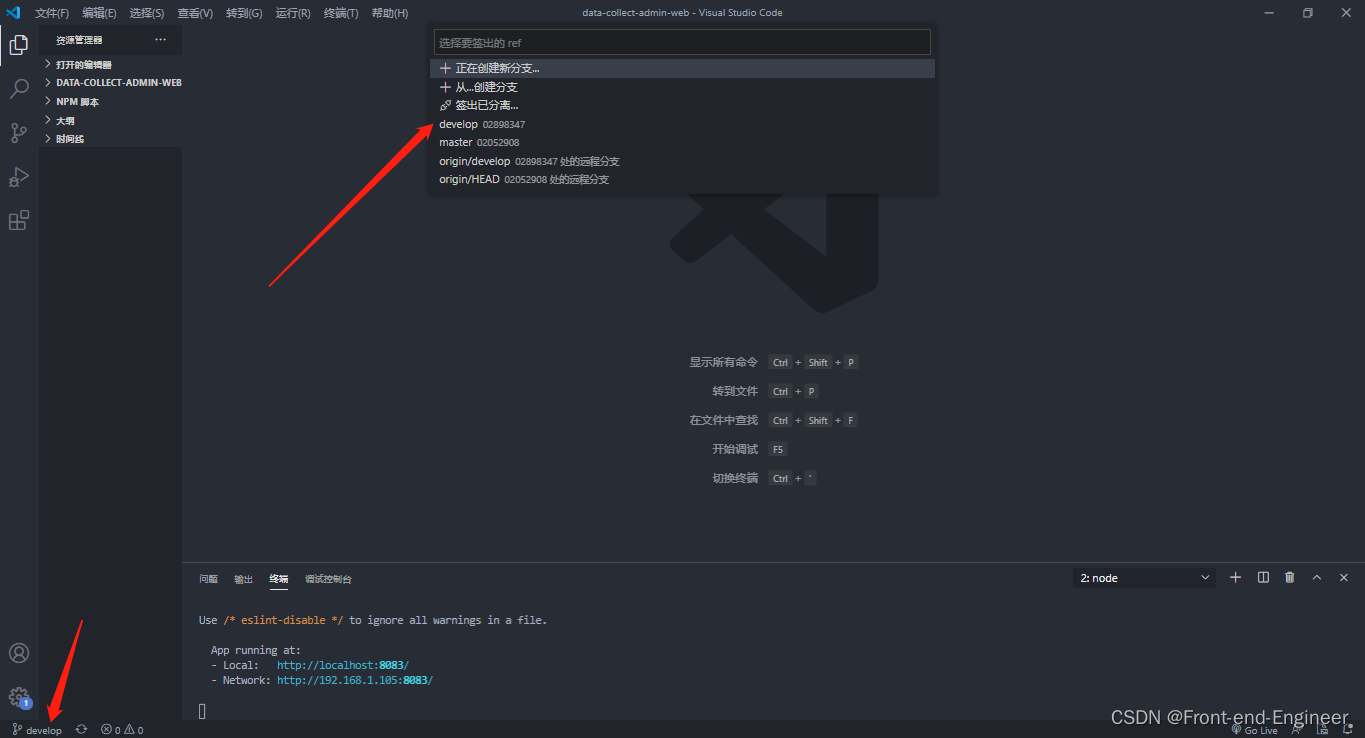Switch to the Problems (问题) panel tab
Viewport: 1365px width, 738px height.
coord(208,579)
